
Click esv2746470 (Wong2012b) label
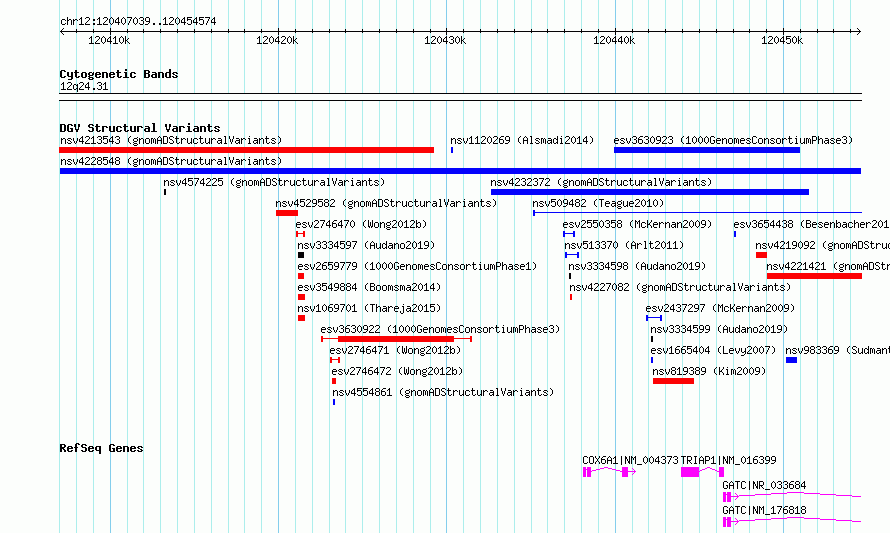pos(362,224)
